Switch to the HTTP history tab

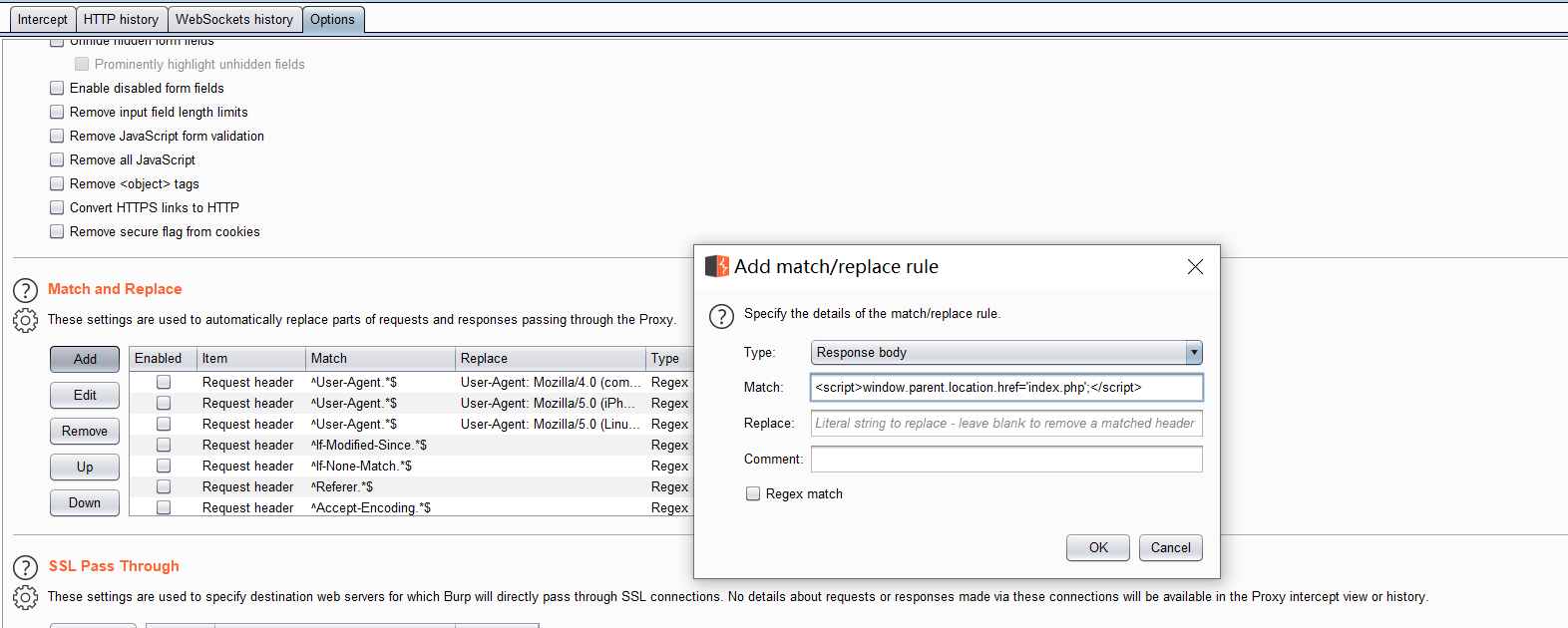121,19
